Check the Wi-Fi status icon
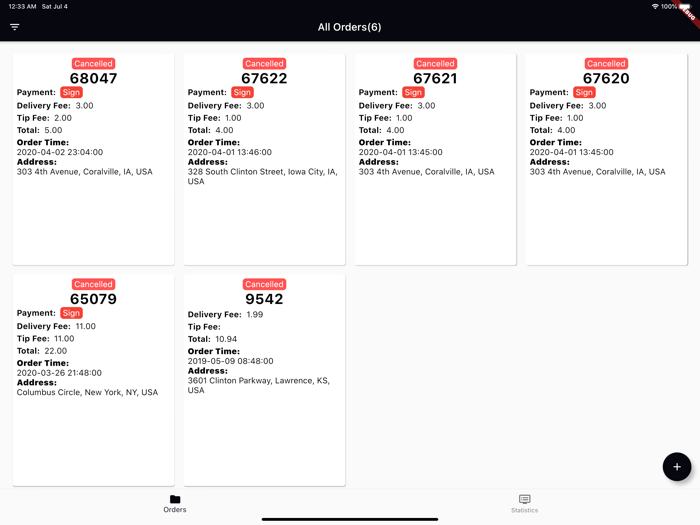700x525 pixels. [x=655, y=6]
